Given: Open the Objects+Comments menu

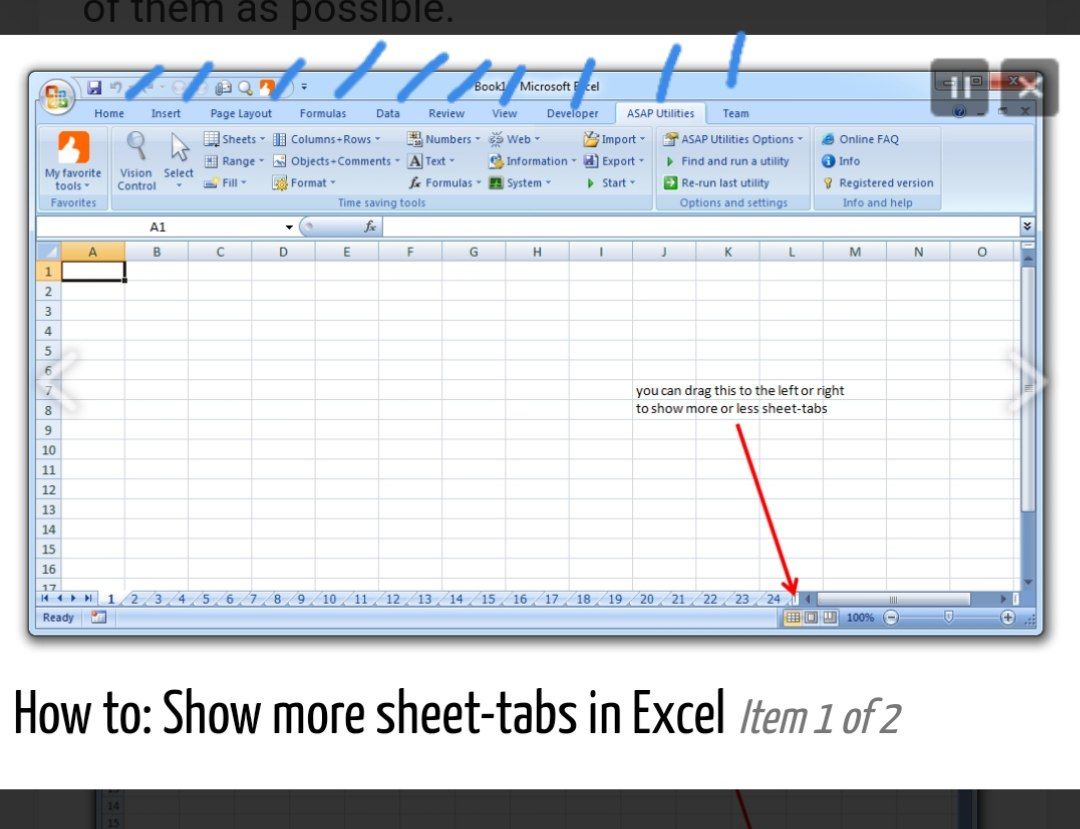Looking at the screenshot, I should pos(336,161).
